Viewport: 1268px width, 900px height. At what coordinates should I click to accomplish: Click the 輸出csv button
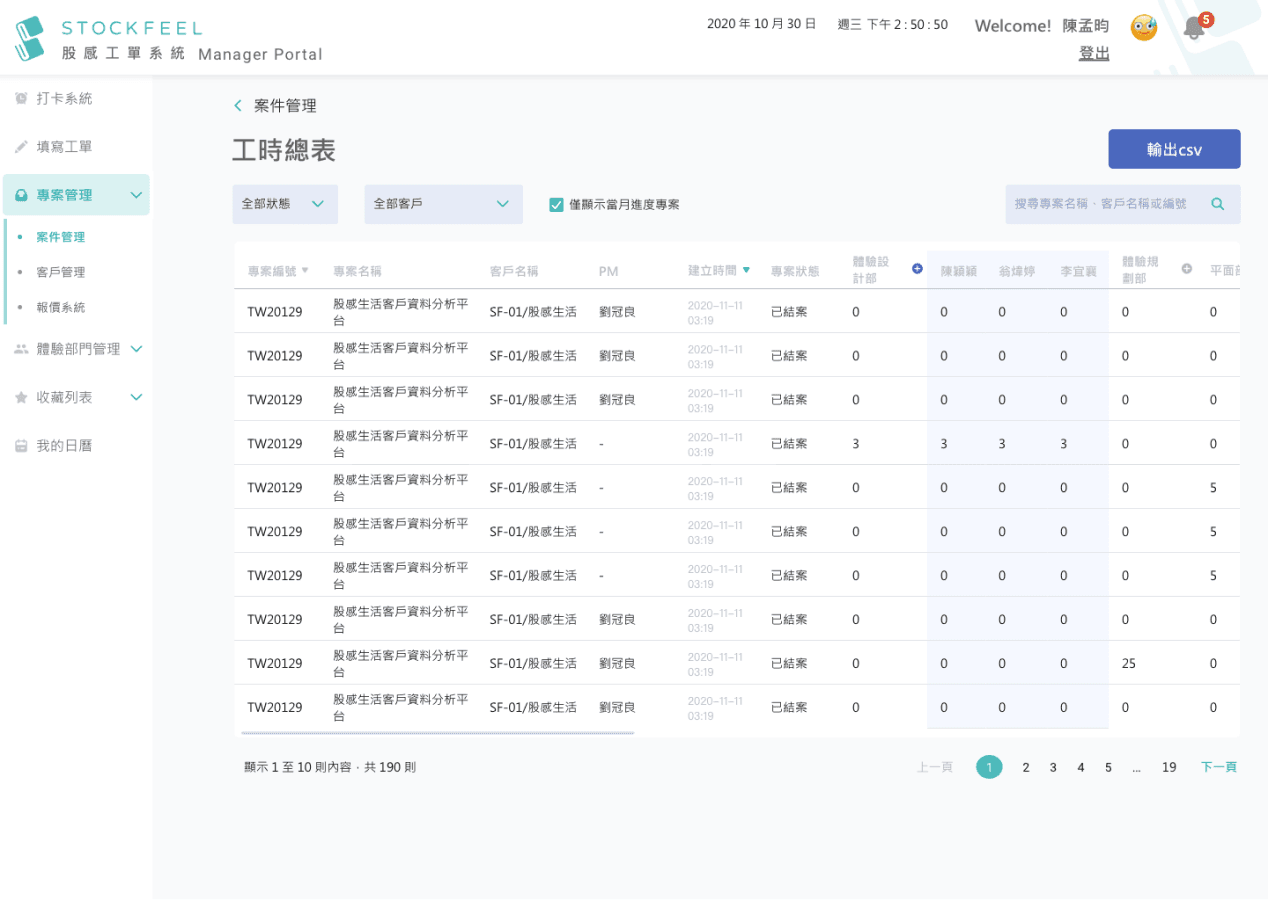(1174, 149)
